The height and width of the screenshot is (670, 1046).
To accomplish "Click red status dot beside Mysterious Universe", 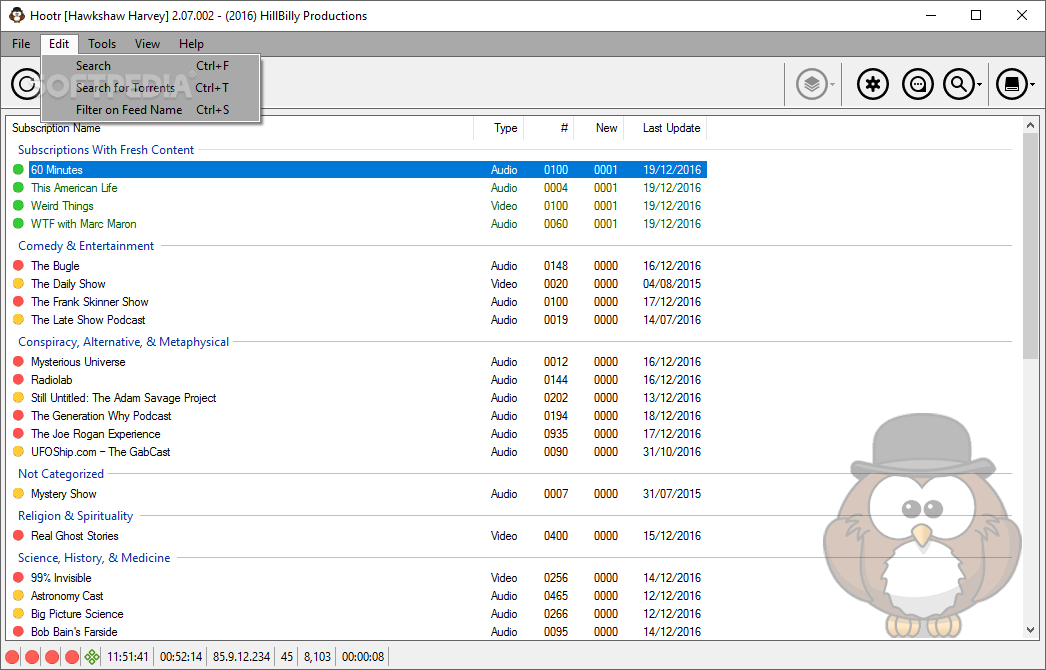I will (18, 362).
